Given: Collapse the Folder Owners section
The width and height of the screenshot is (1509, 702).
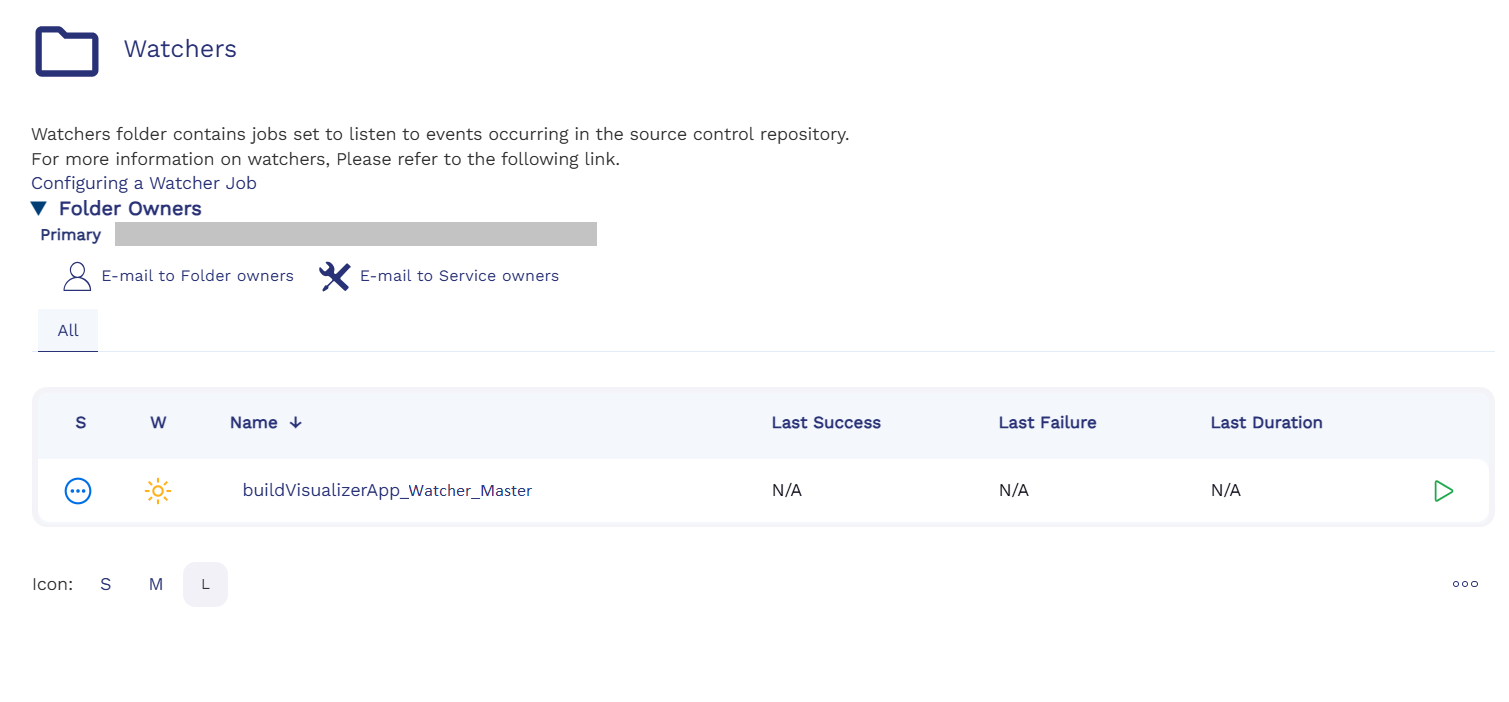Looking at the screenshot, I should click(x=39, y=209).
